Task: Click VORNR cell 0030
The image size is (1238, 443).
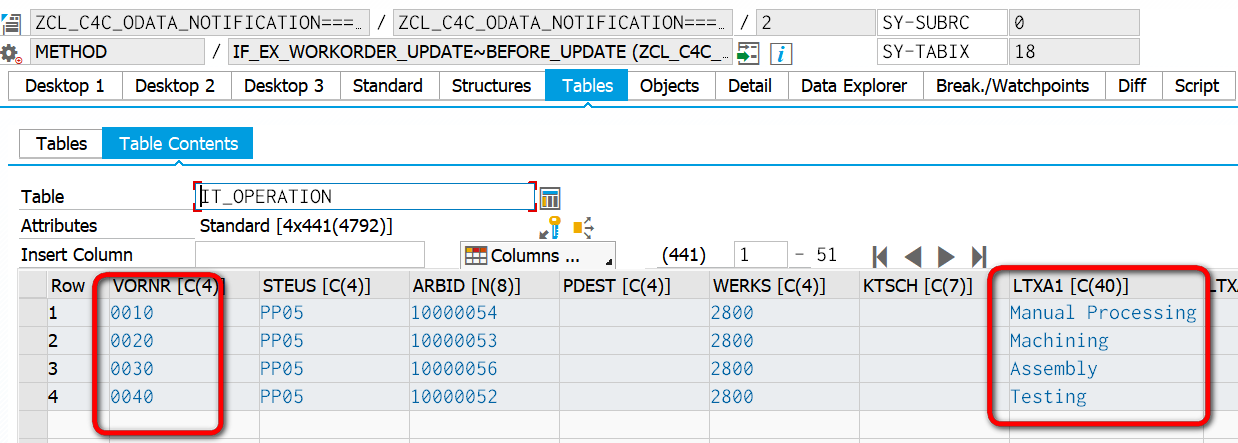Action: tap(184, 369)
